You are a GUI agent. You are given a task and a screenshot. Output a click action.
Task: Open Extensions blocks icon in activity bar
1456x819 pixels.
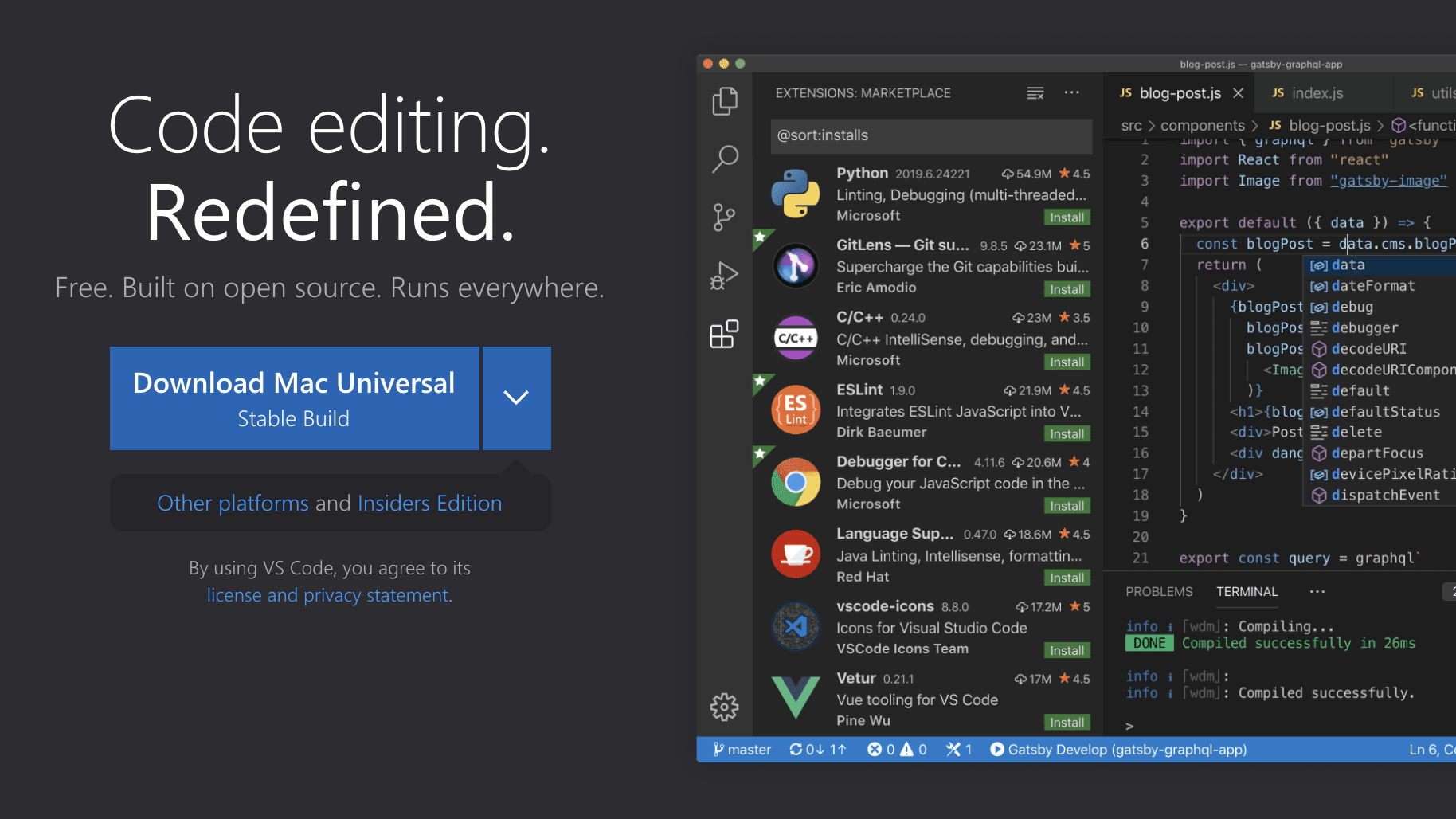coord(724,334)
